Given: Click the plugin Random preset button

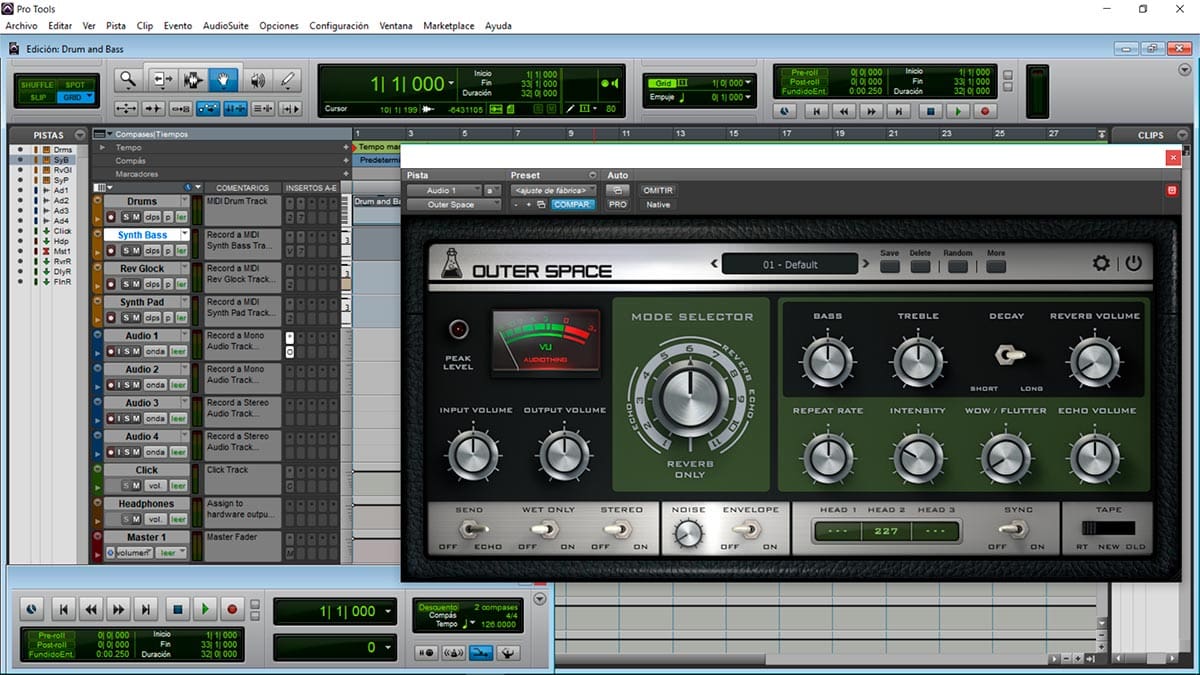Looking at the screenshot, I should (x=957, y=265).
